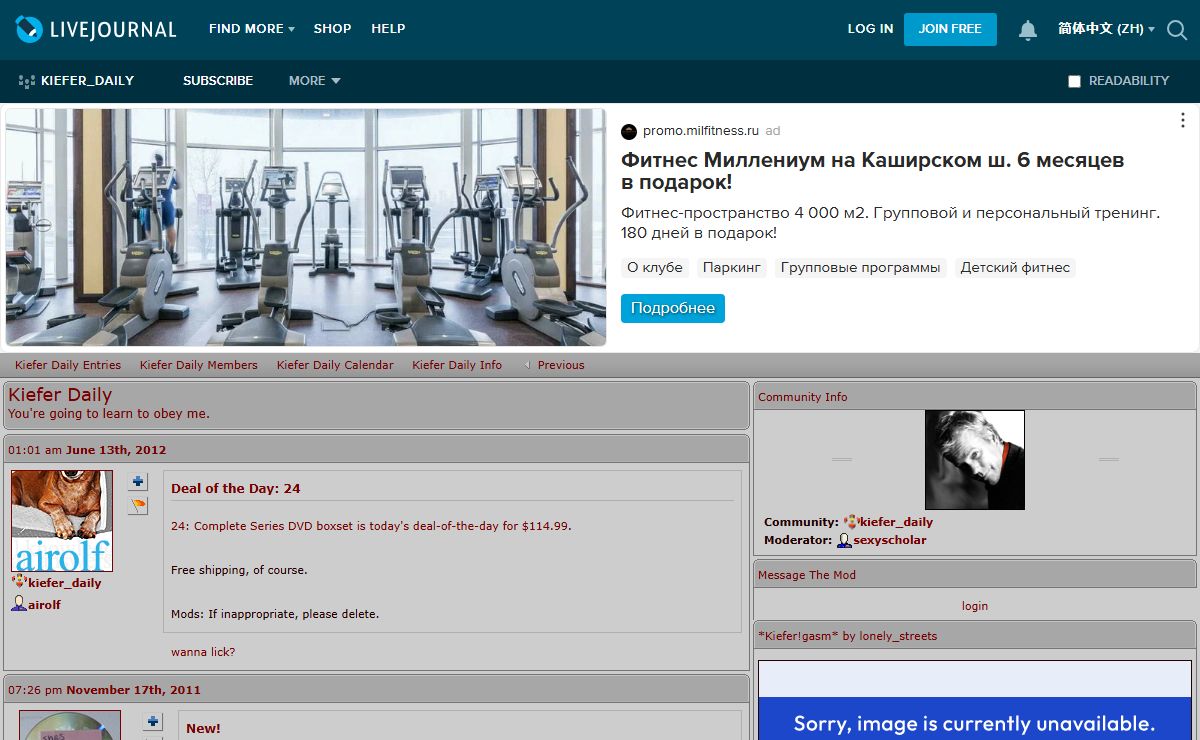Screen dimensions: 1200x740
Task: Click Групповые программы ad chip
Action: (x=861, y=268)
